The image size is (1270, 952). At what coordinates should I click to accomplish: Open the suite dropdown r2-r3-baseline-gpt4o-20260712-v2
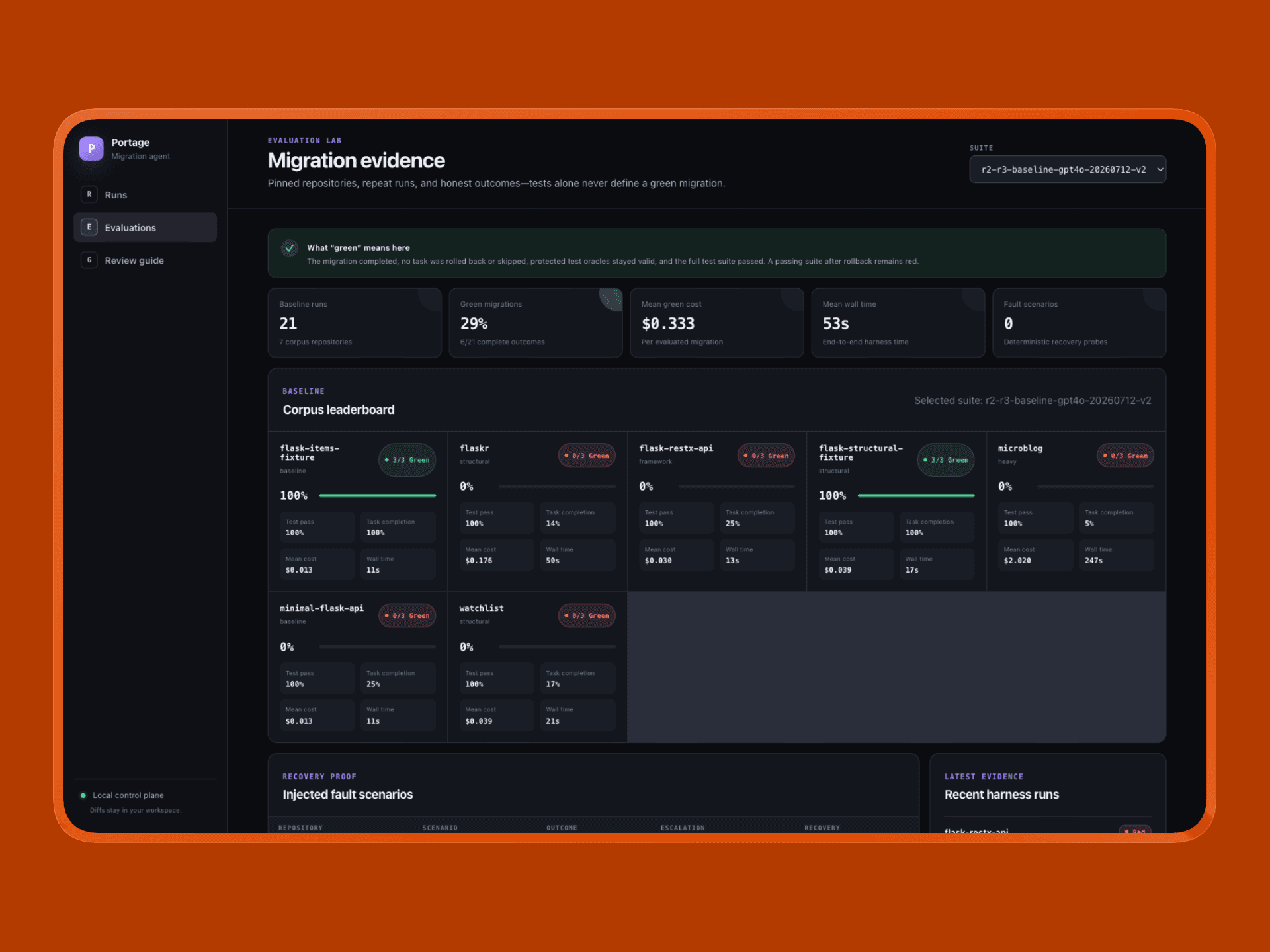(1068, 169)
